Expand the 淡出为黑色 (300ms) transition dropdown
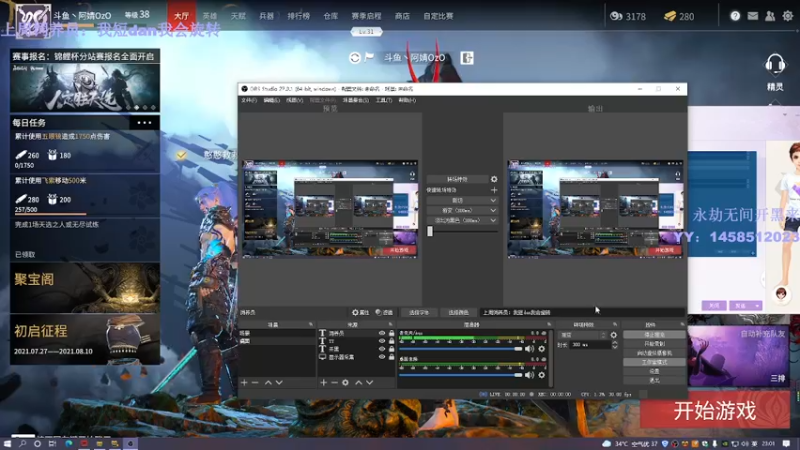 462,220
